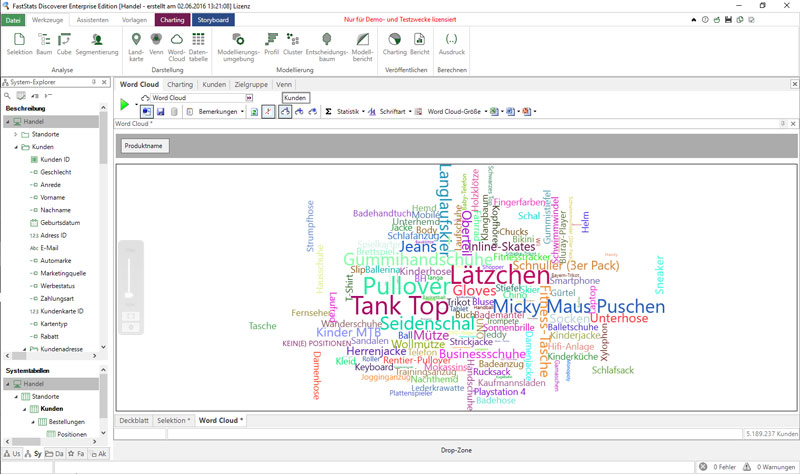Toggle the Sigma statistics button

click(329, 111)
